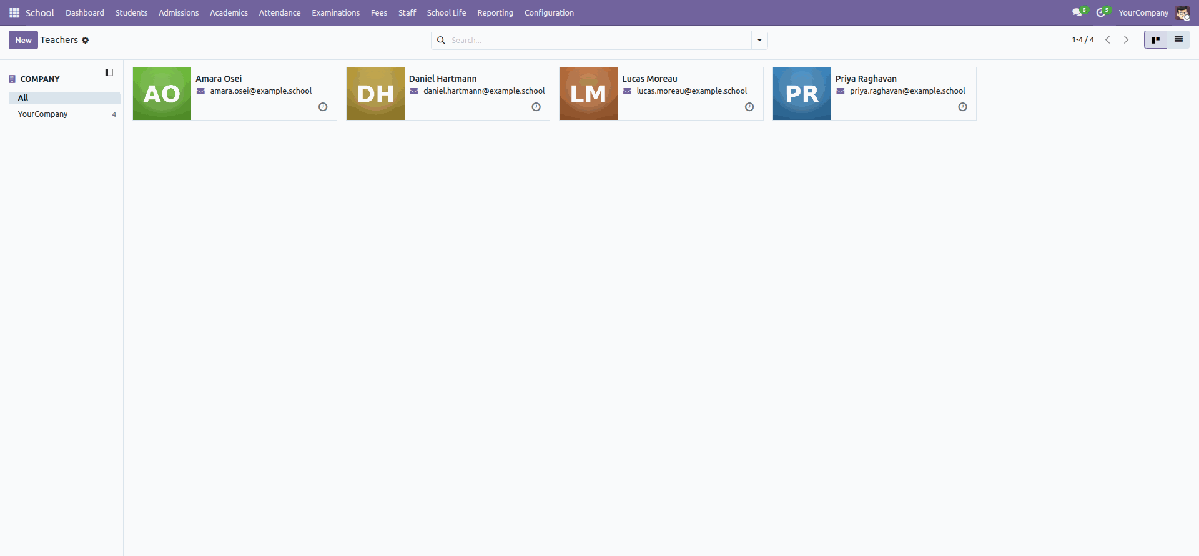Open the Academics menu
This screenshot has height=556, width=1199.
coord(229,13)
